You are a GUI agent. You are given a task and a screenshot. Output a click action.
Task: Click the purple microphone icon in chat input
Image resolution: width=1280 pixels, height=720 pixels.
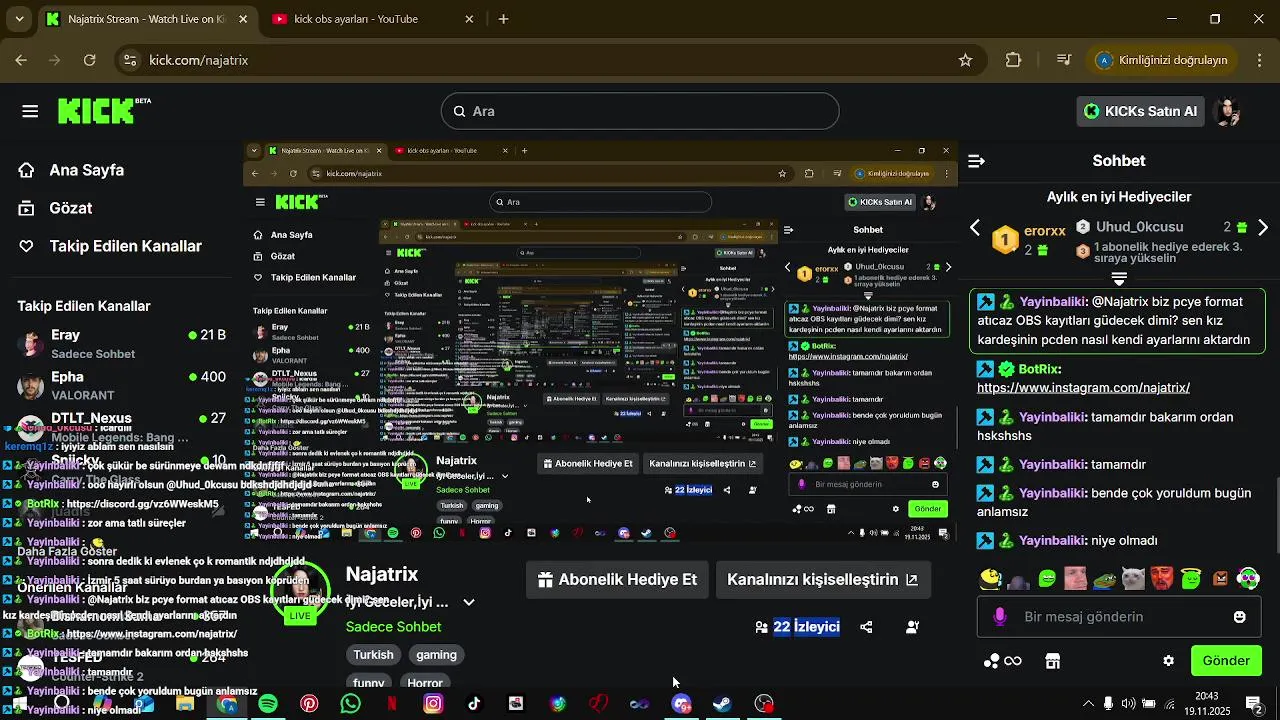tap(999, 617)
